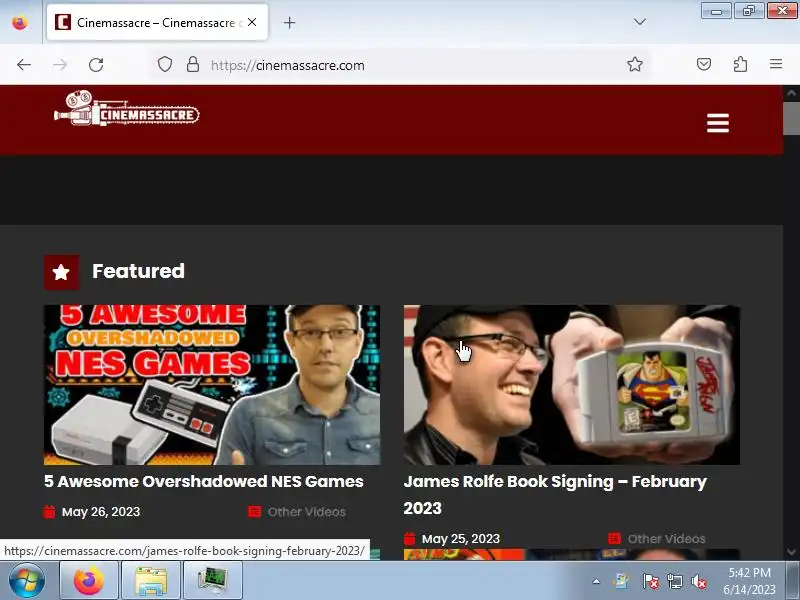Click the URL address field
This screenshot has height=600, width=800.
(x=401, y=65)
